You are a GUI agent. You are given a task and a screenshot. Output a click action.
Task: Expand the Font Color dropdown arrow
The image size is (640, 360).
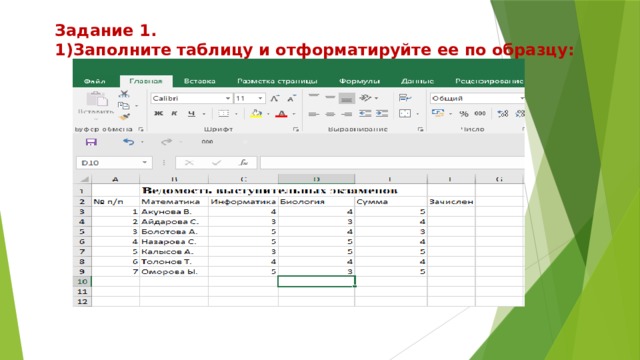(x=293, y=114)
